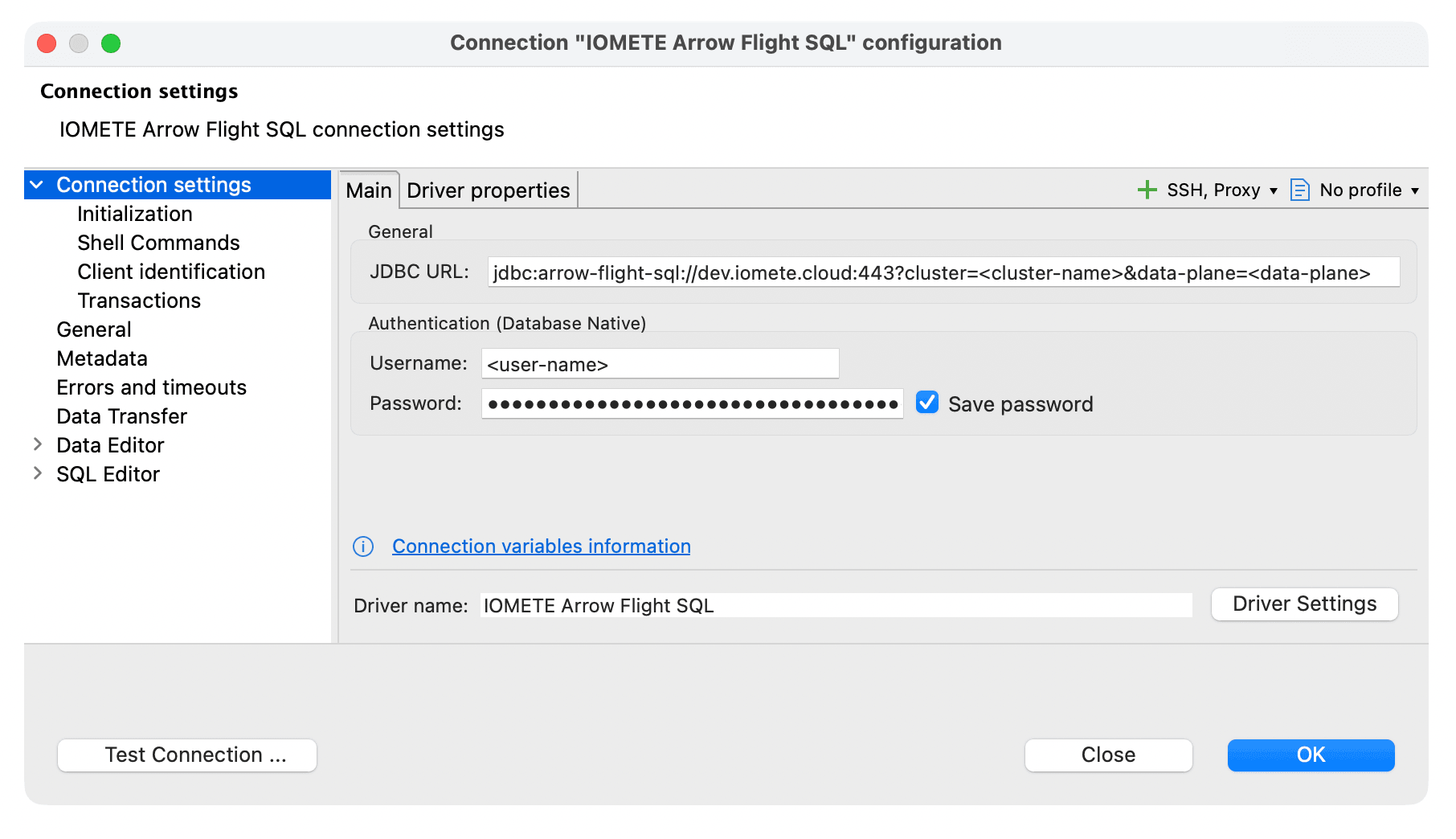Click the info circle icon by connection variables
1456x839 pixels.
[363, 546]
